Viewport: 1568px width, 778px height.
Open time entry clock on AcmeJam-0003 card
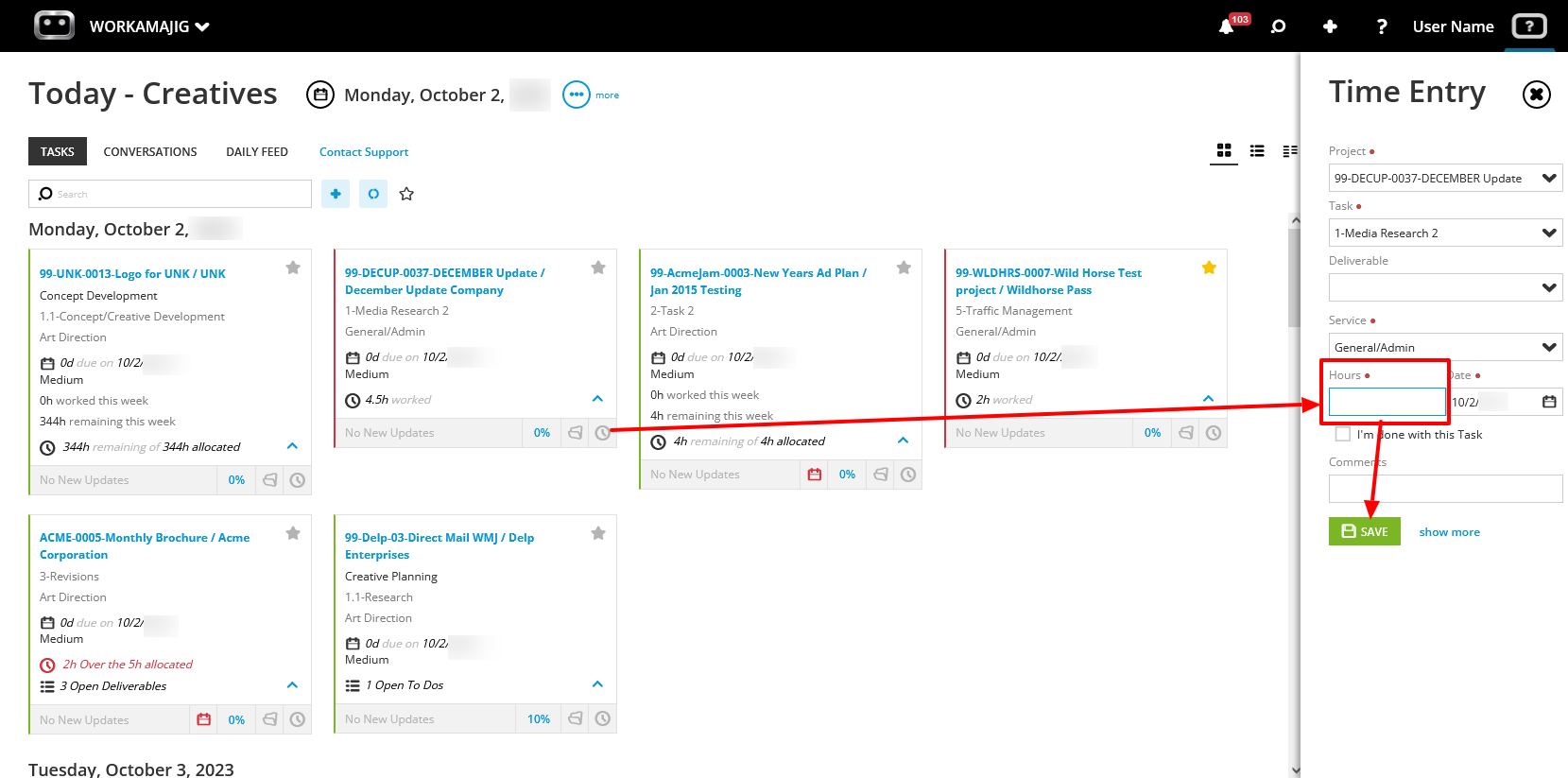point(908,475)
